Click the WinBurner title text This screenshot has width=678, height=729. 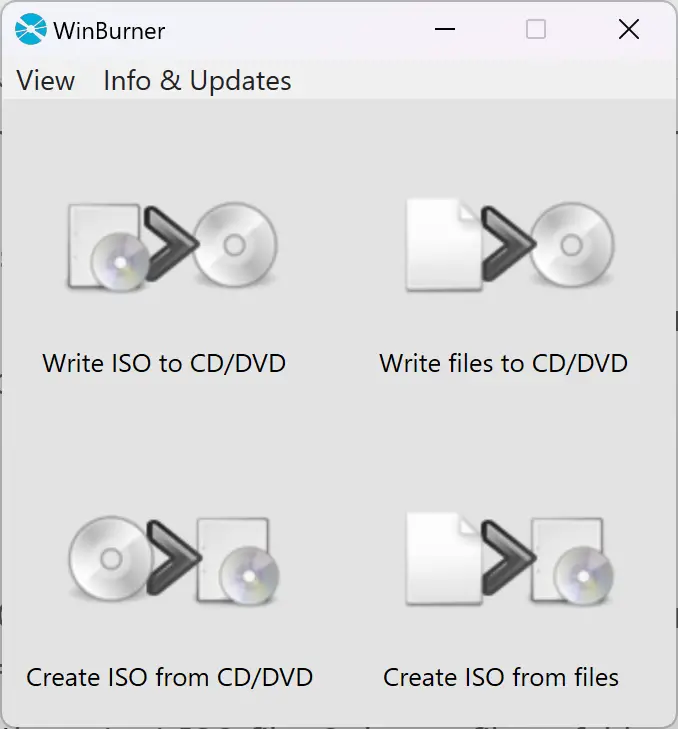pos(109,32)
